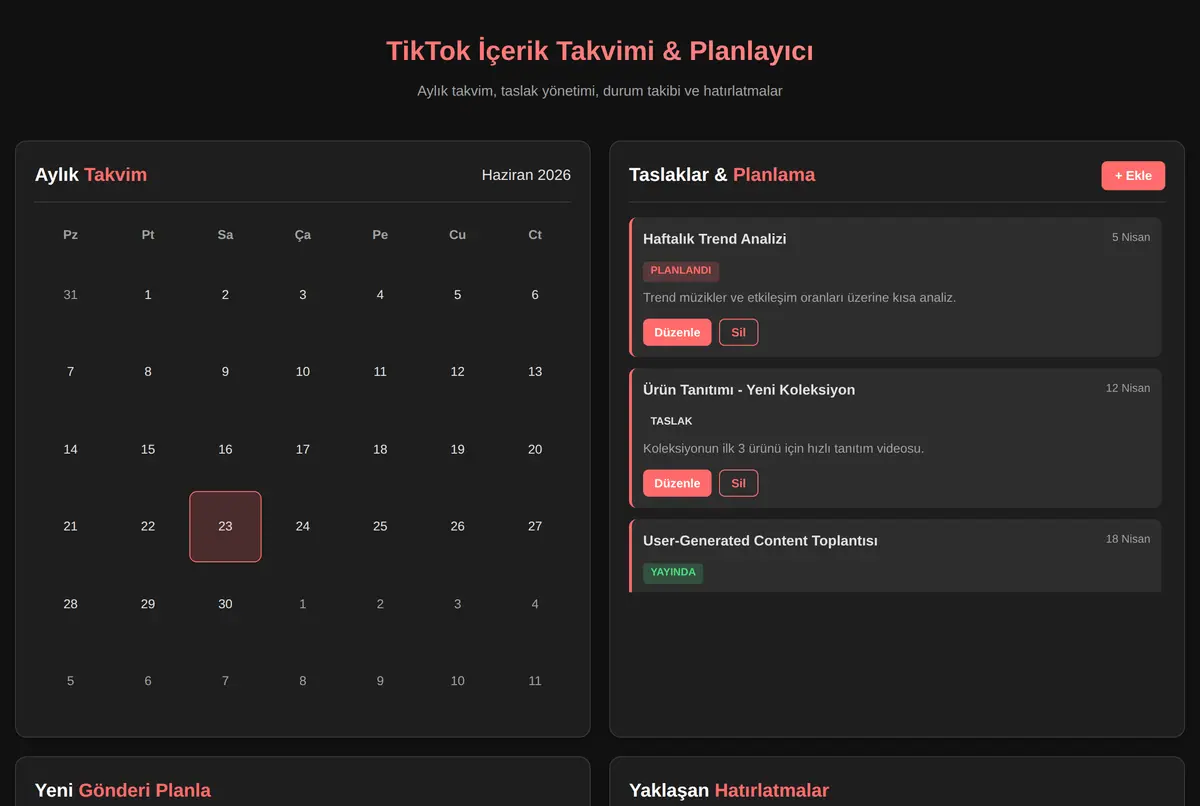This screenshot has width=1200, height=806.
Task: Click day 20 in the calendar
Action: (x=535, y=449)
